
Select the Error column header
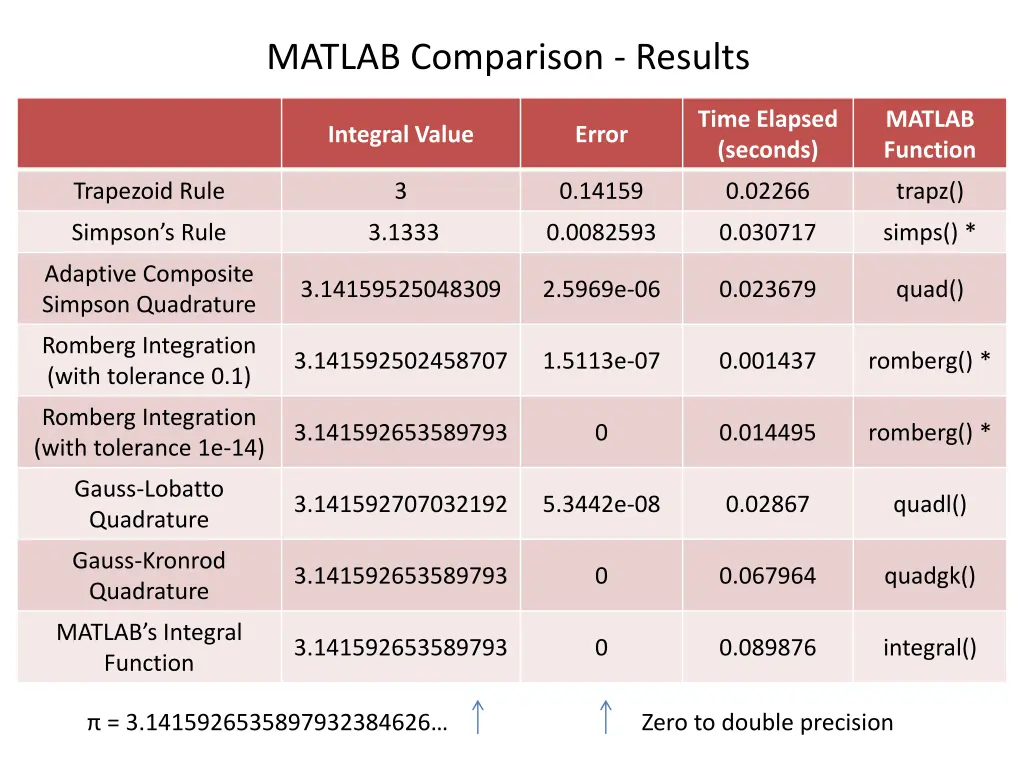[x=601, y=134]
